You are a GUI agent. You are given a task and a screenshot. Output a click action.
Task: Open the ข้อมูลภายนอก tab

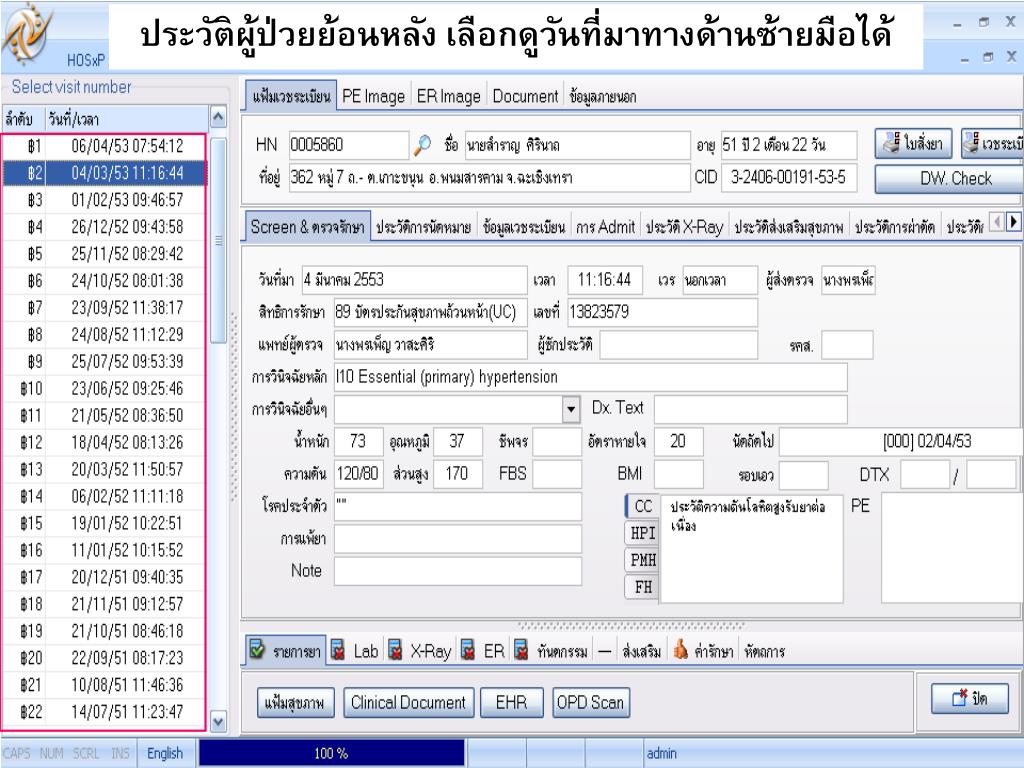(602, 97)
